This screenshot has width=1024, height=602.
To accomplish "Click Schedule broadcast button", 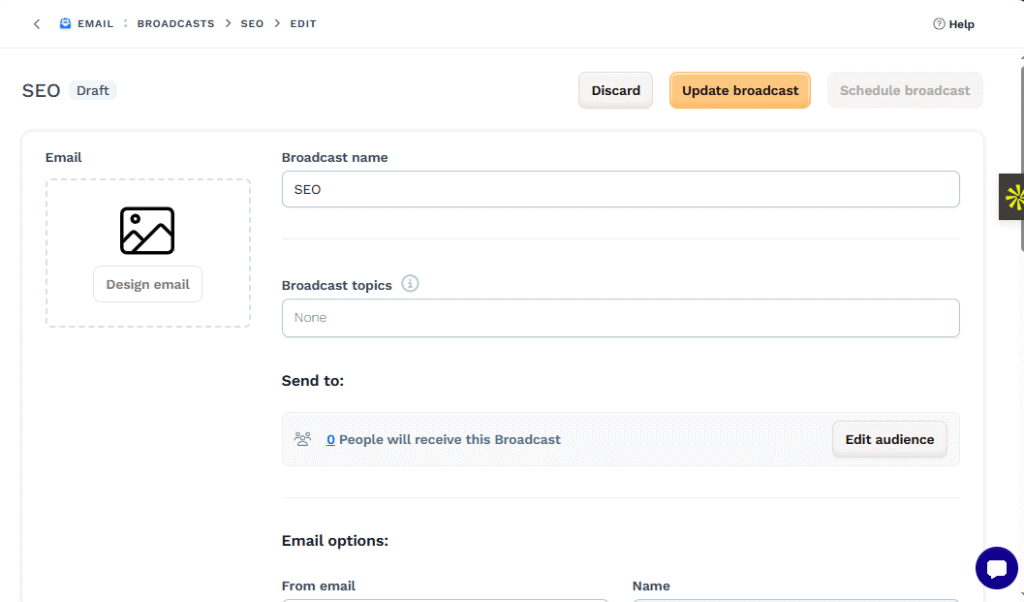I will tap(904, 90).
